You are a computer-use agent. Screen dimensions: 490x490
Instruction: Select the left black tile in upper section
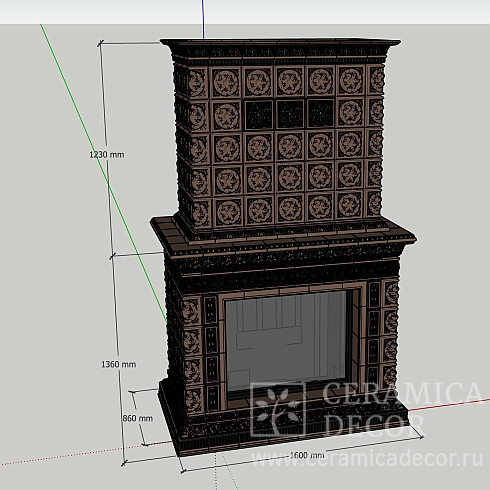tap(259, 115)
